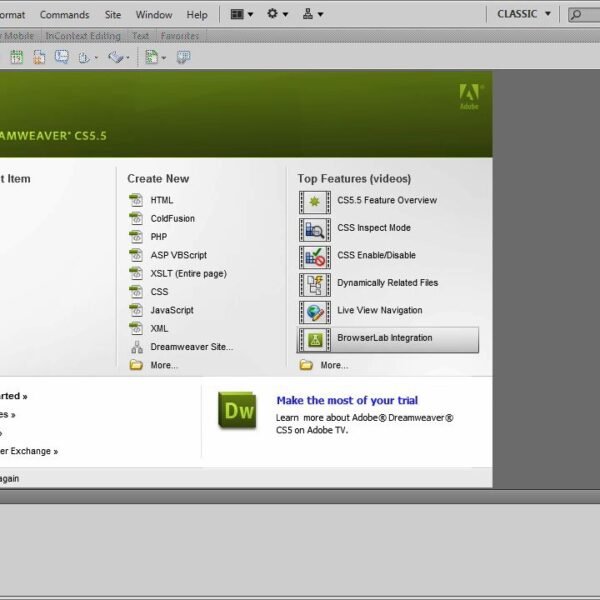Switch to the Favorites insert tab

click(x=180, y=36)
